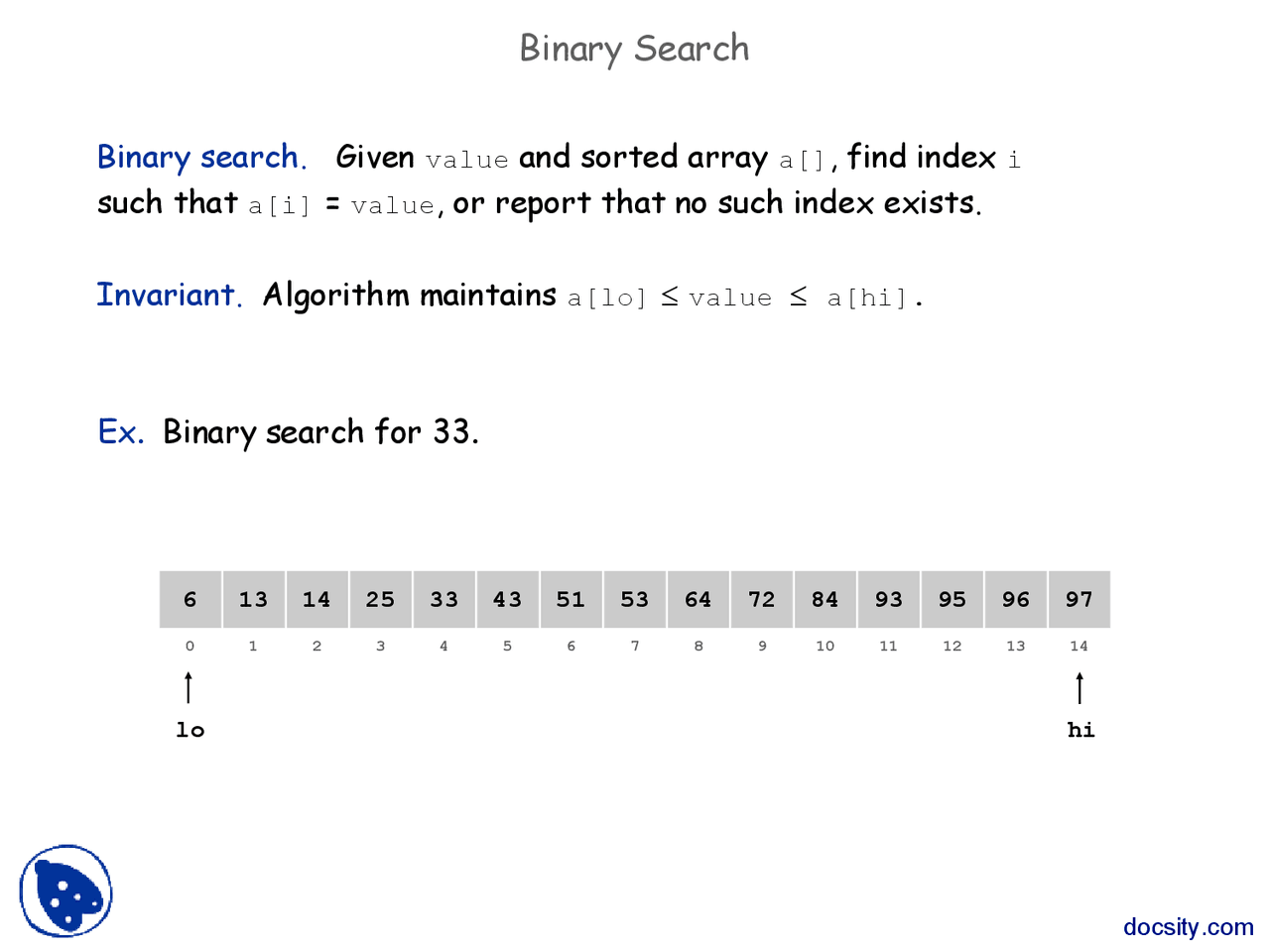The width and height of the screenshot is (1270, 952).
Task: Click the blue "Binary search." heading
Action: point(201,158)
